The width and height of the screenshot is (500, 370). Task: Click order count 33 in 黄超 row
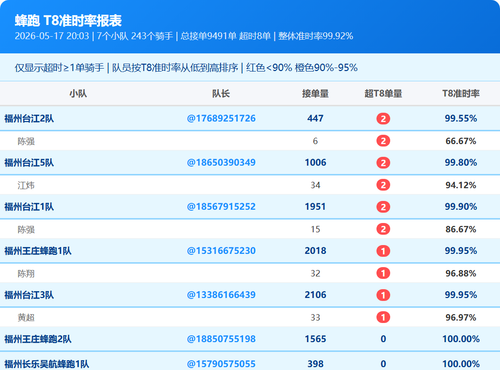[315, 317]
